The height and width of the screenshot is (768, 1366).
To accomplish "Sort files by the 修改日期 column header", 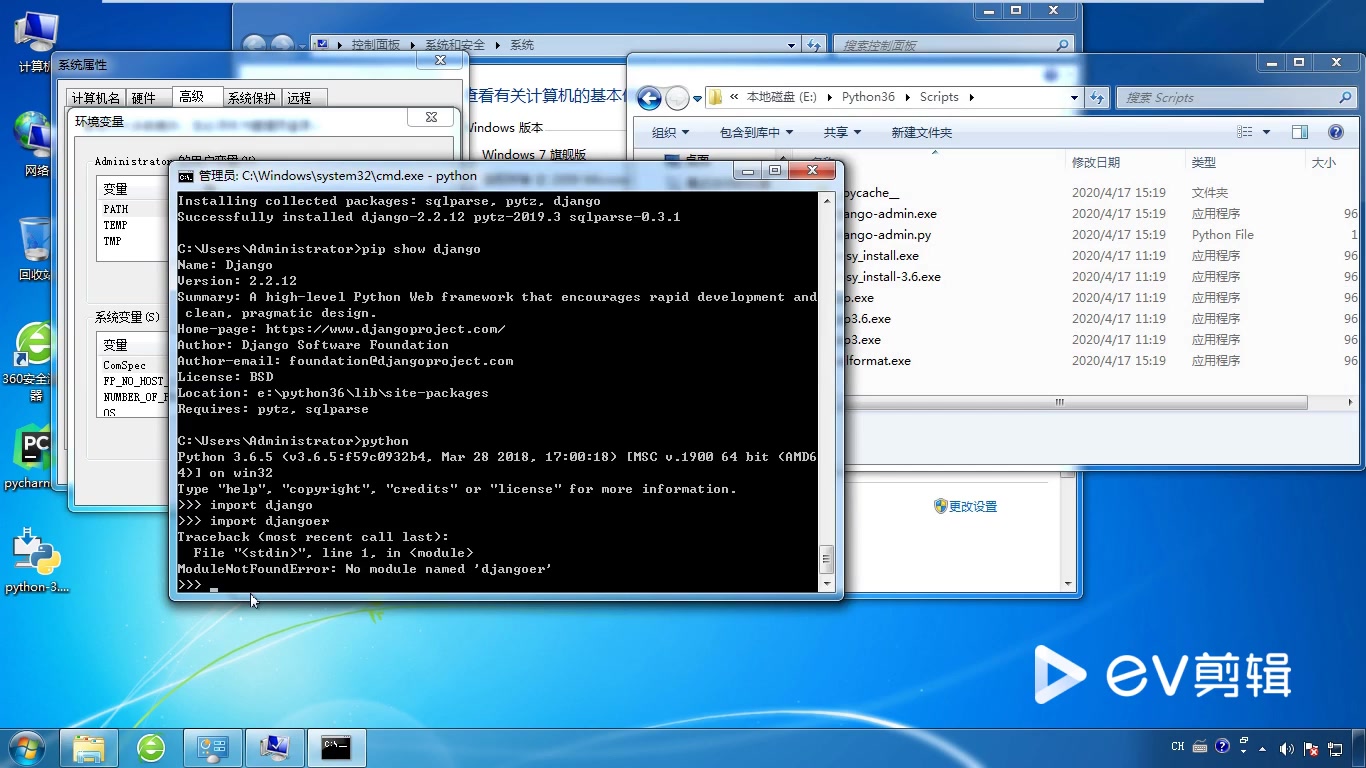I will [1096, 162].
